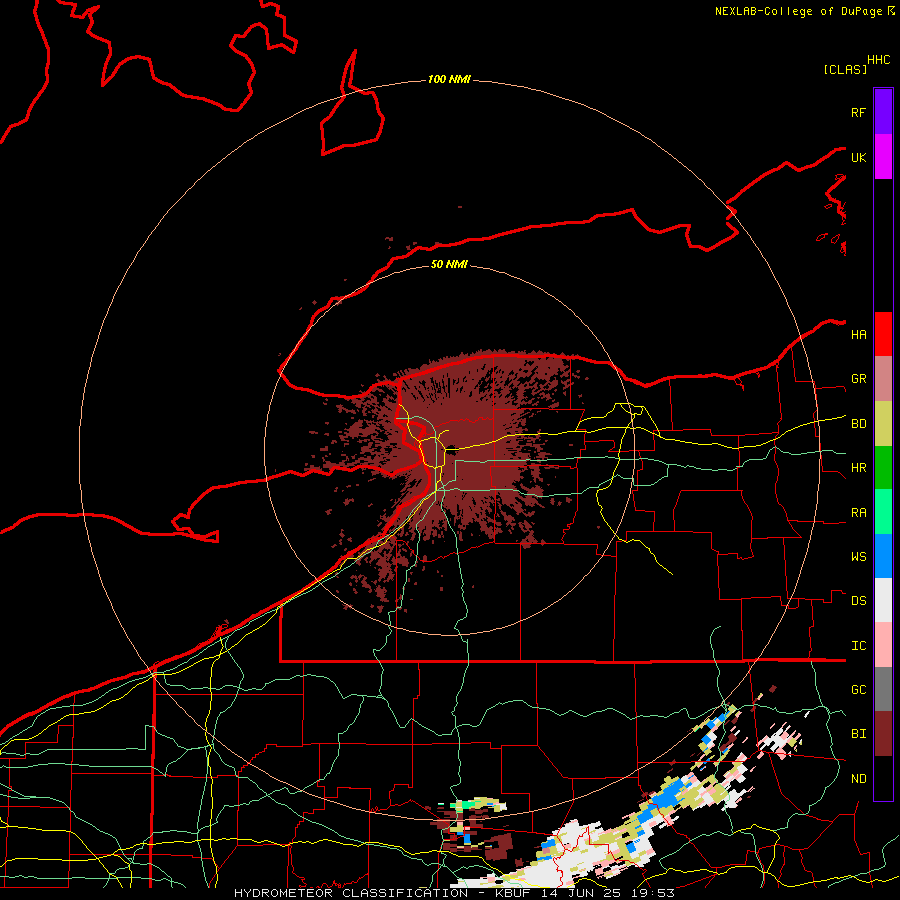Click the BD legend label
Image resolution: width=900 pixels, height=900 pixels.
[x=858, y=424]
